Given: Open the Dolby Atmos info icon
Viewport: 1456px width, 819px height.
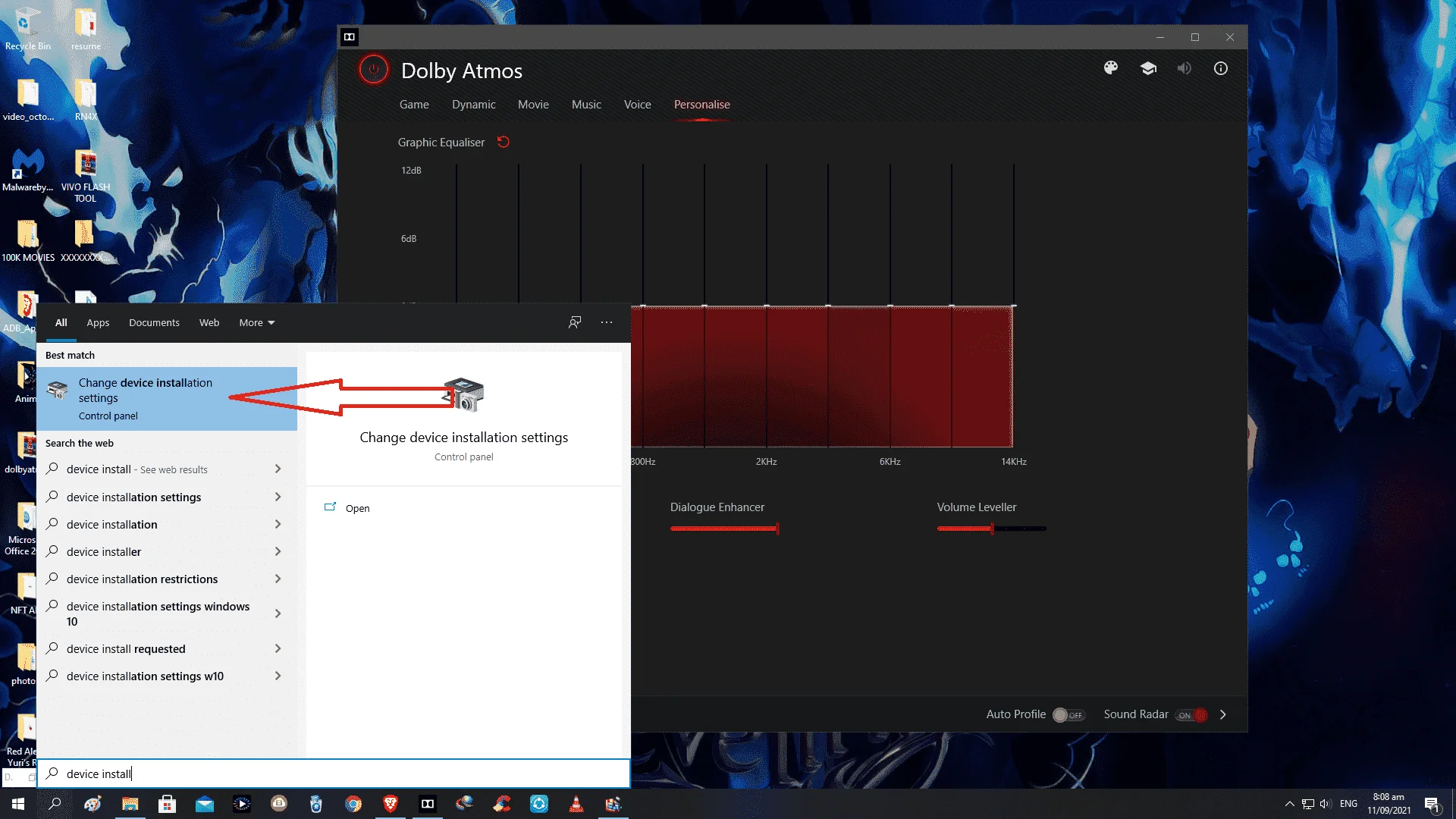Looking at the screenshot, I should click(1221, 68).
